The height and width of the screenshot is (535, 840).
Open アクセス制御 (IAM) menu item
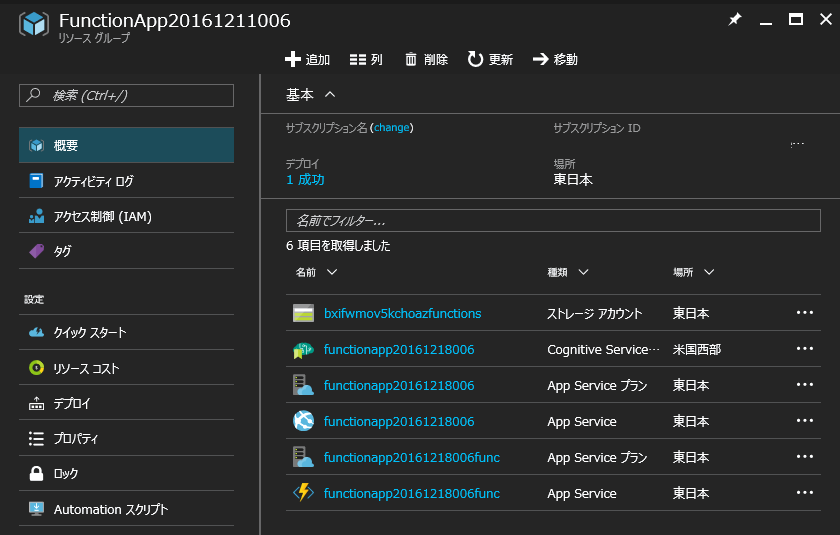coord(126,216)
